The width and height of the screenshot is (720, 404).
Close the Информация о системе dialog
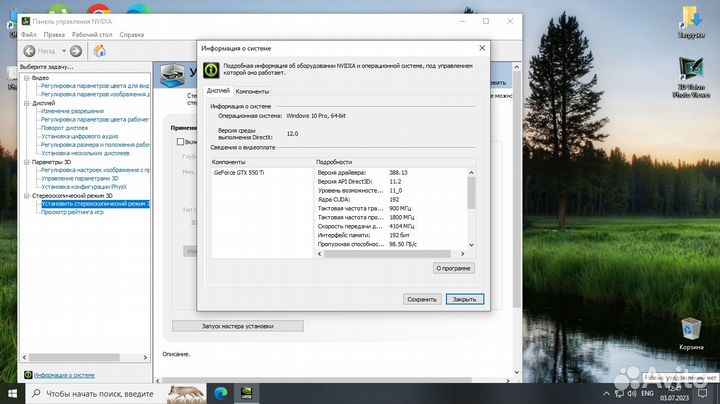482,48
